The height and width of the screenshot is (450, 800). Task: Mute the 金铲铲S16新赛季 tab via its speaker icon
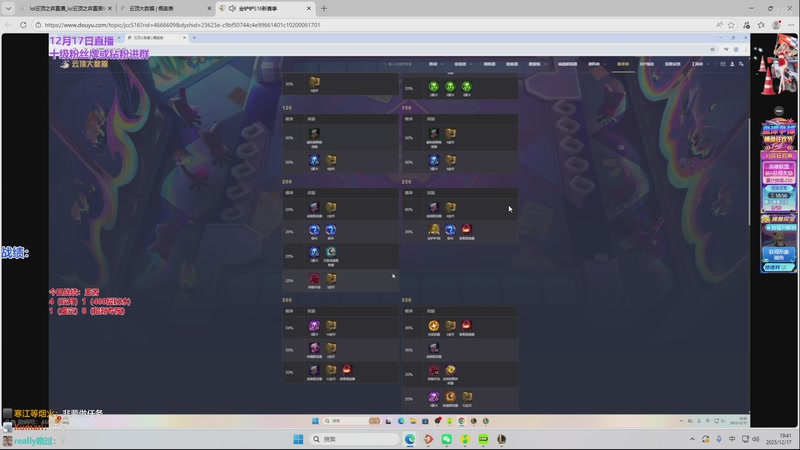point(232,8)
